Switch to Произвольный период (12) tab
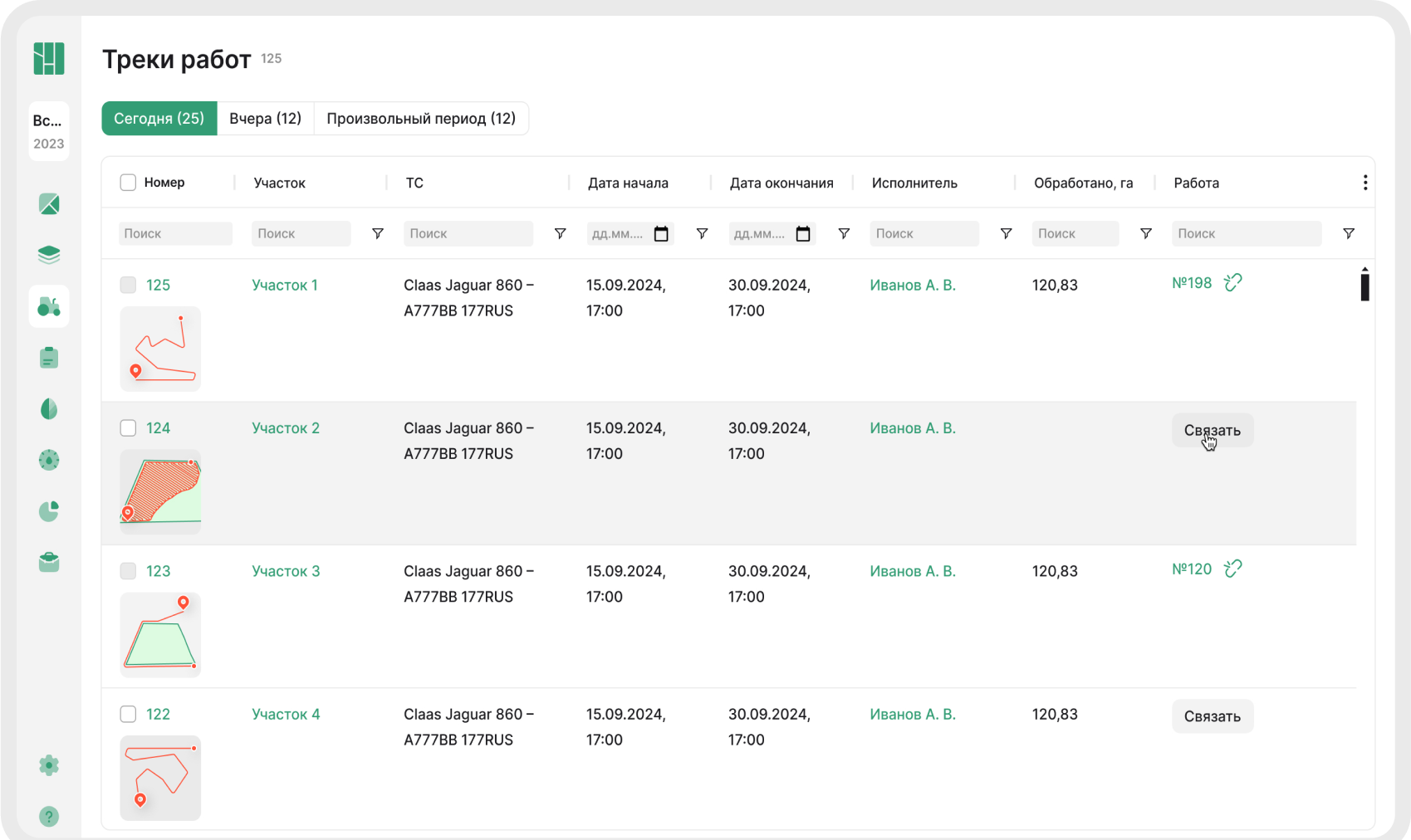 [421, 119]
